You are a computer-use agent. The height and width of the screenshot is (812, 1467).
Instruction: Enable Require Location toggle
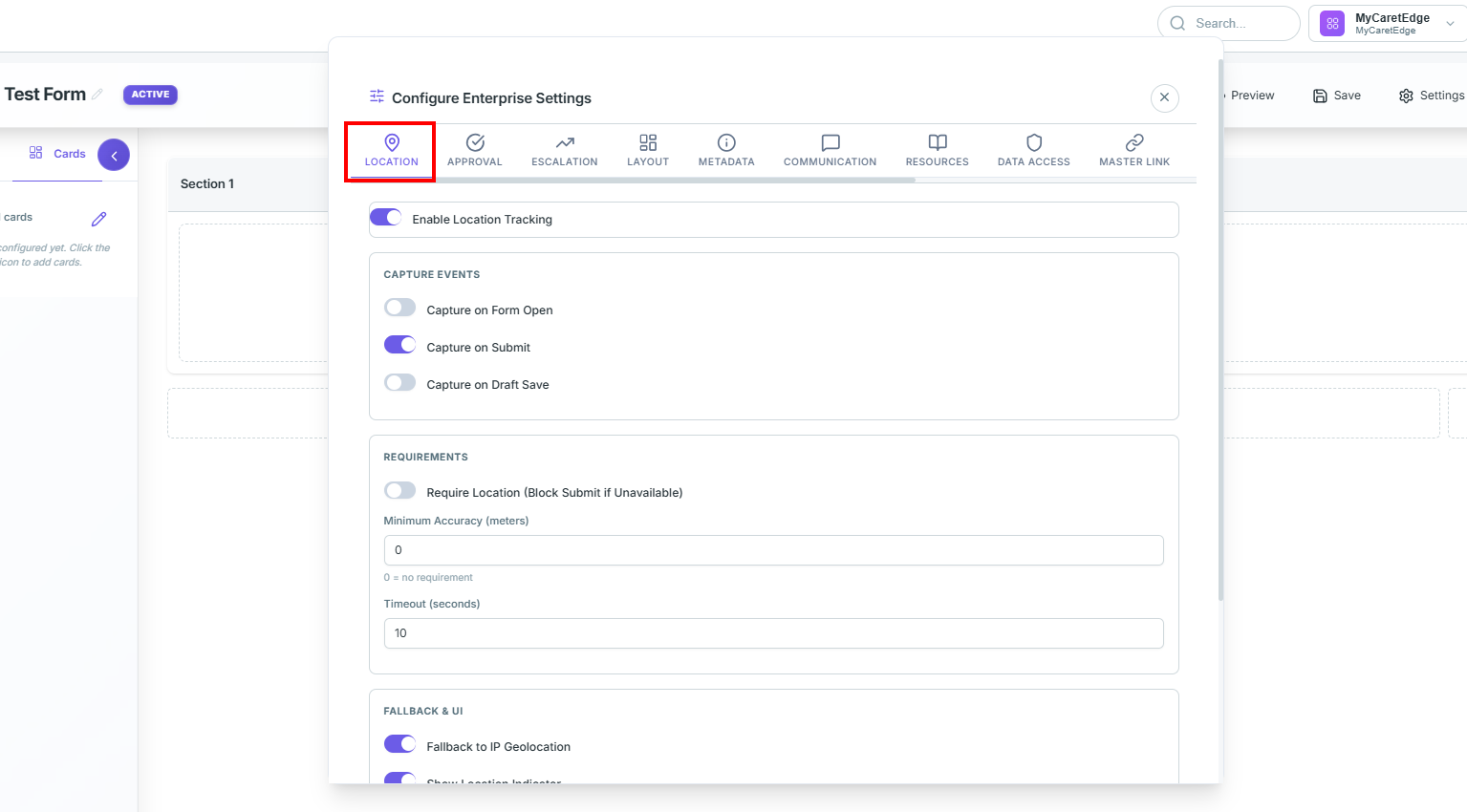(399, 490)
